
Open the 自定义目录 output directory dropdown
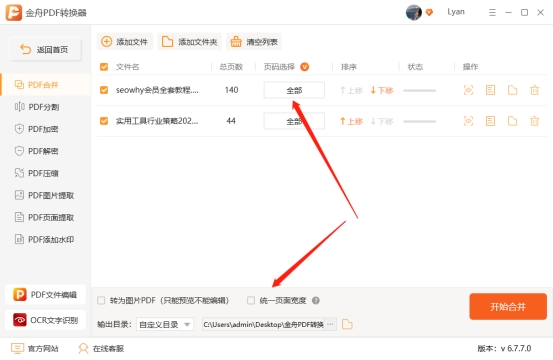pyautogui.click(x=165, y=324)
